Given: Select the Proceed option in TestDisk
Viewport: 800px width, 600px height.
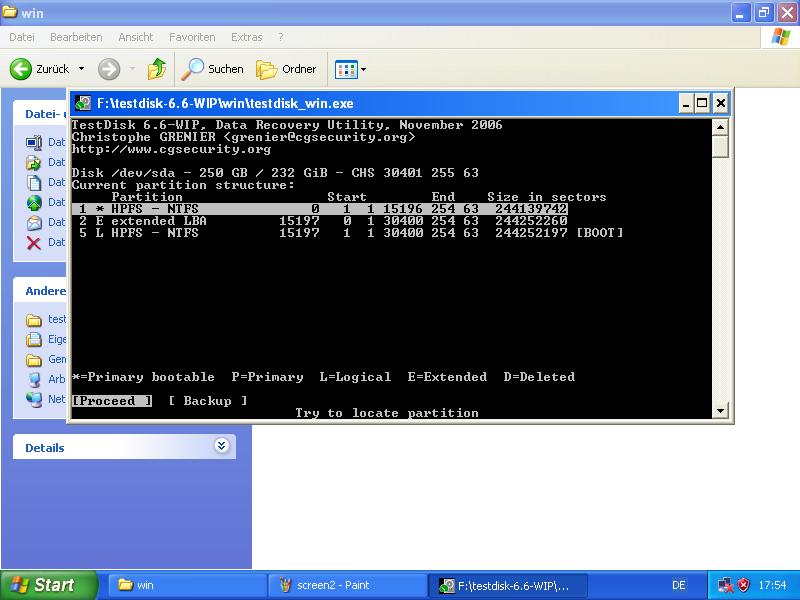Looking at the screenshot, I should (112, 401).
